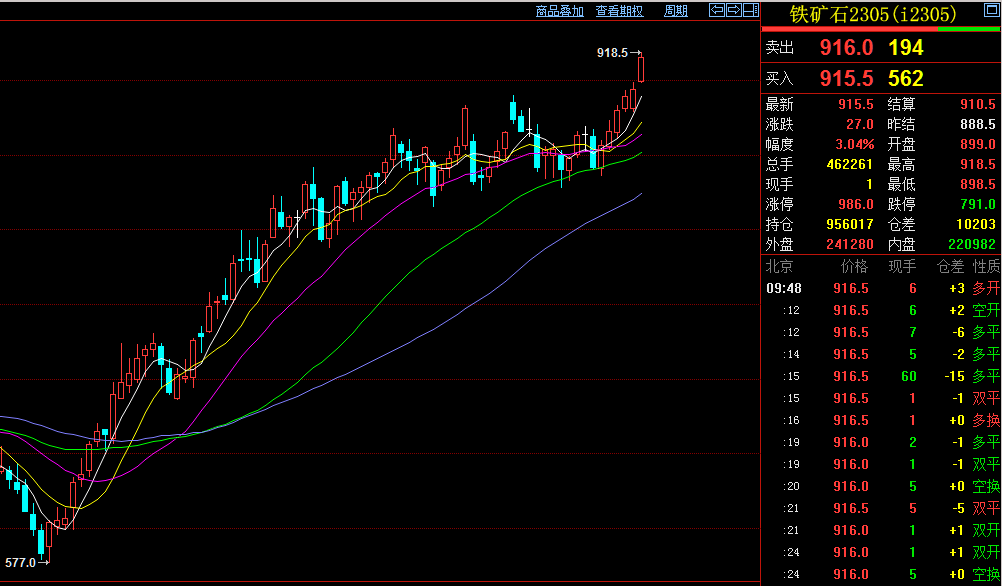The height and width of the screenshot is (586, 1002).
Task: Select the 09:48 trade row
Action: [880, 288]
